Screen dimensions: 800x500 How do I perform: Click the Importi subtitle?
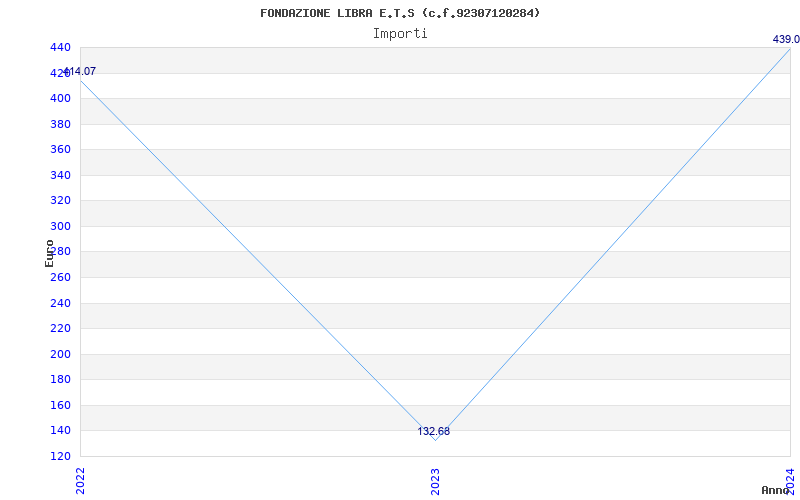(x=400, y=34)
